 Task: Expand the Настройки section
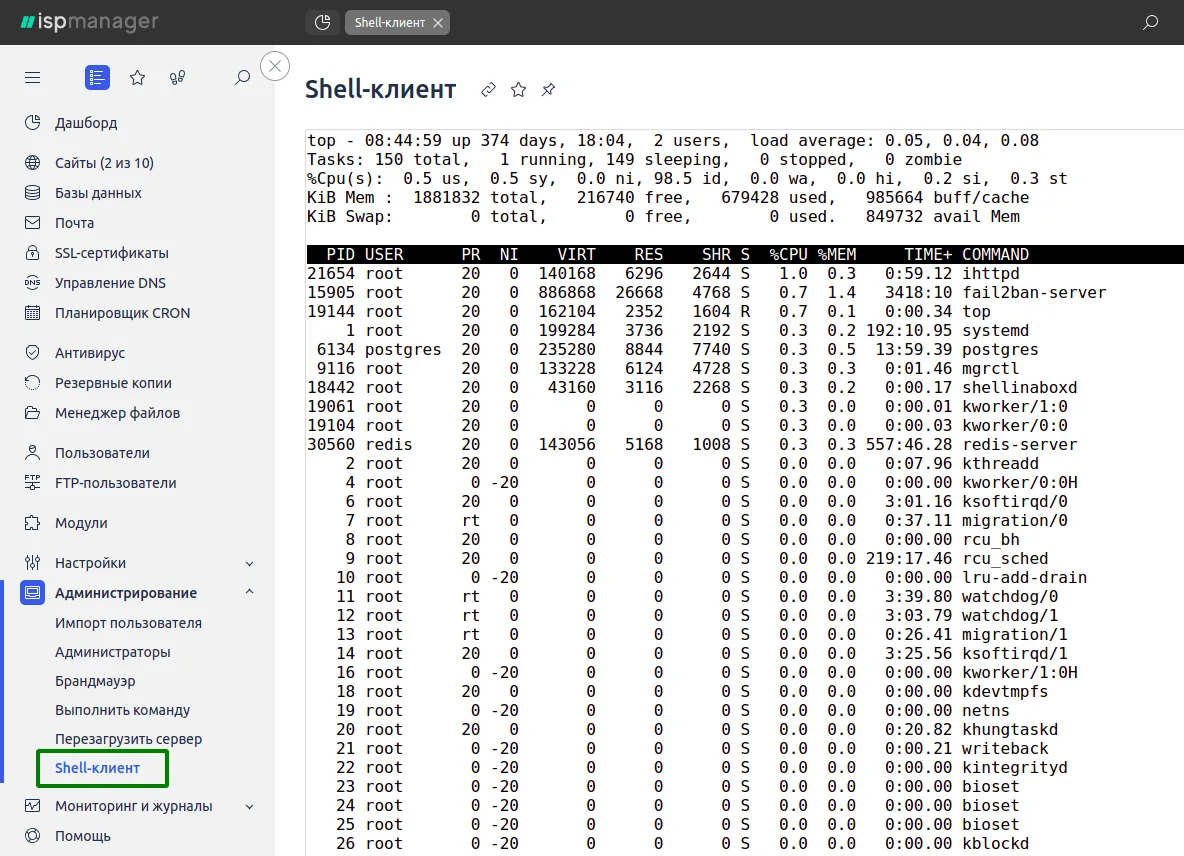click(x=249, y=562)
